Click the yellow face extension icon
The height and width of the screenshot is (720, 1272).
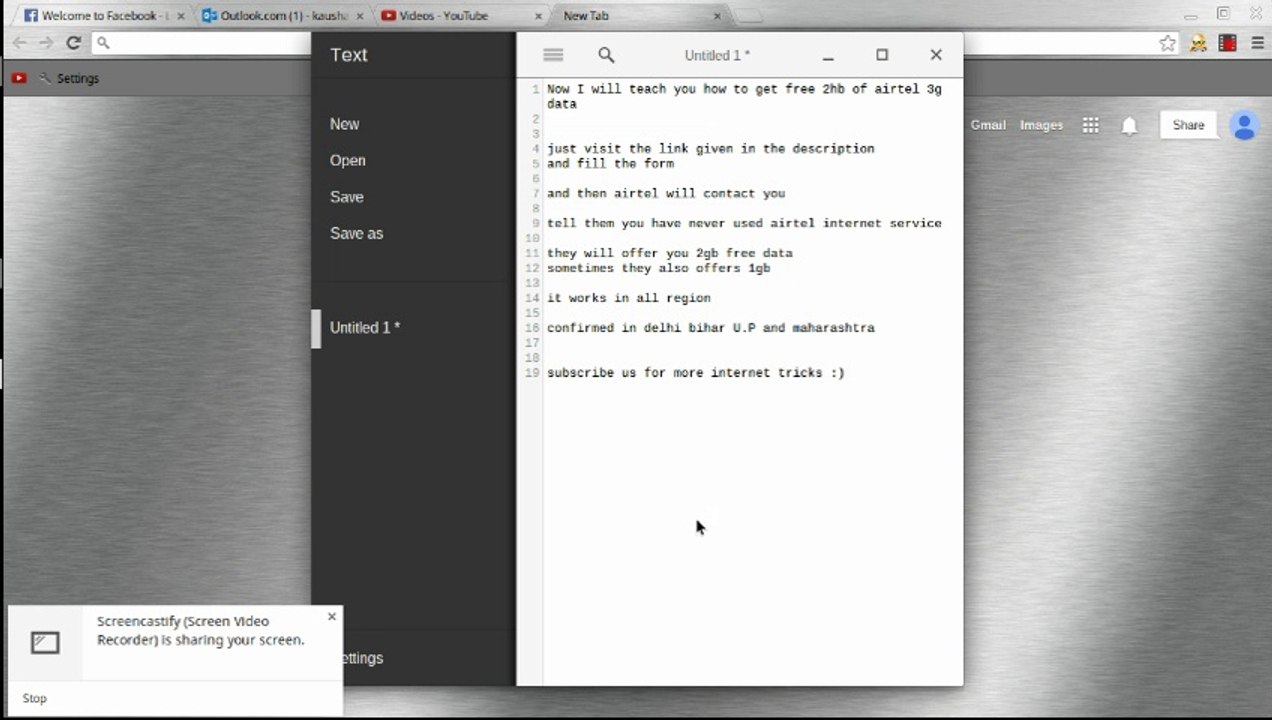click(x=1198, y=43)
